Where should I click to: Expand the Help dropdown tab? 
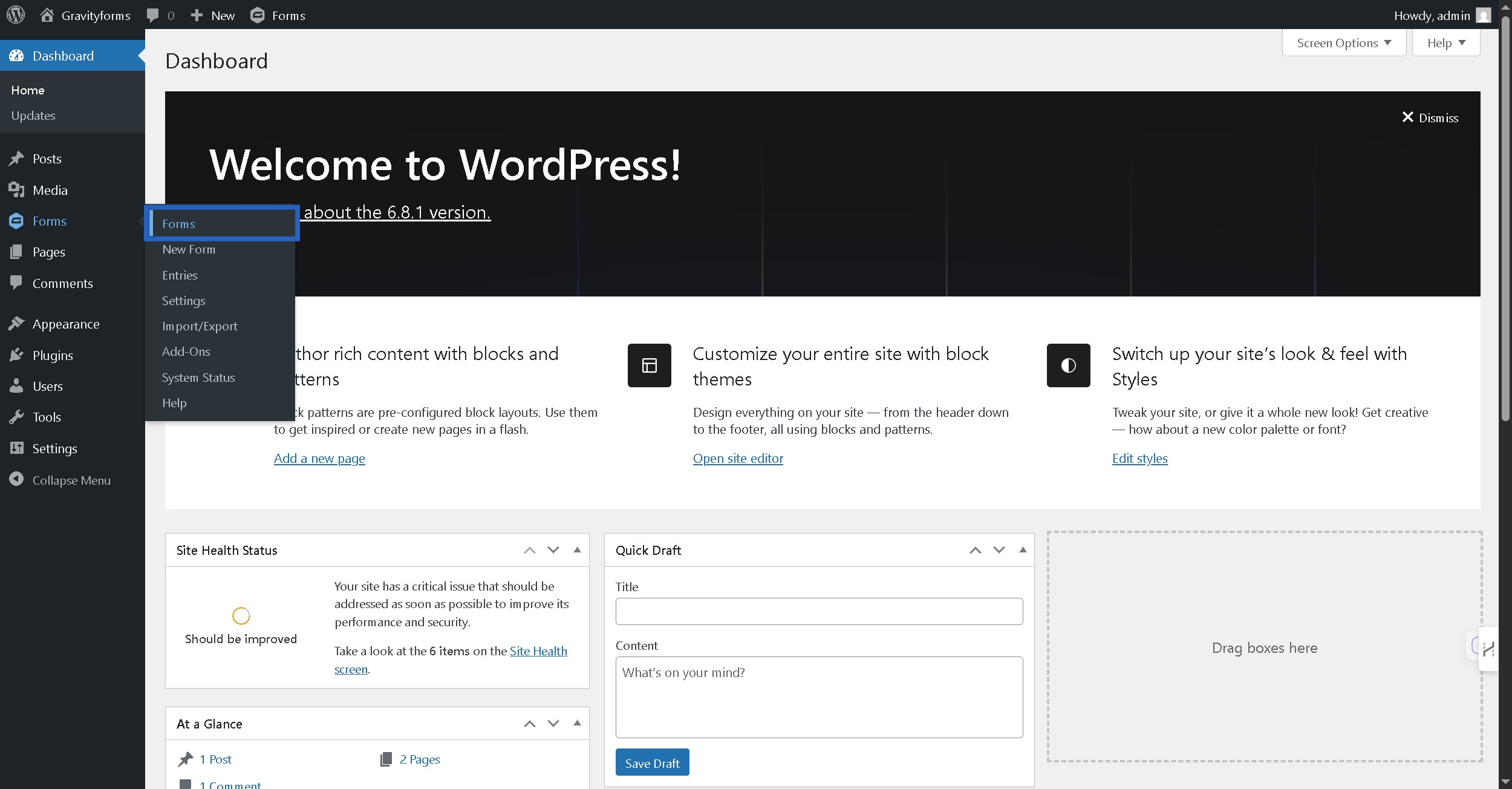point(1445,43)
